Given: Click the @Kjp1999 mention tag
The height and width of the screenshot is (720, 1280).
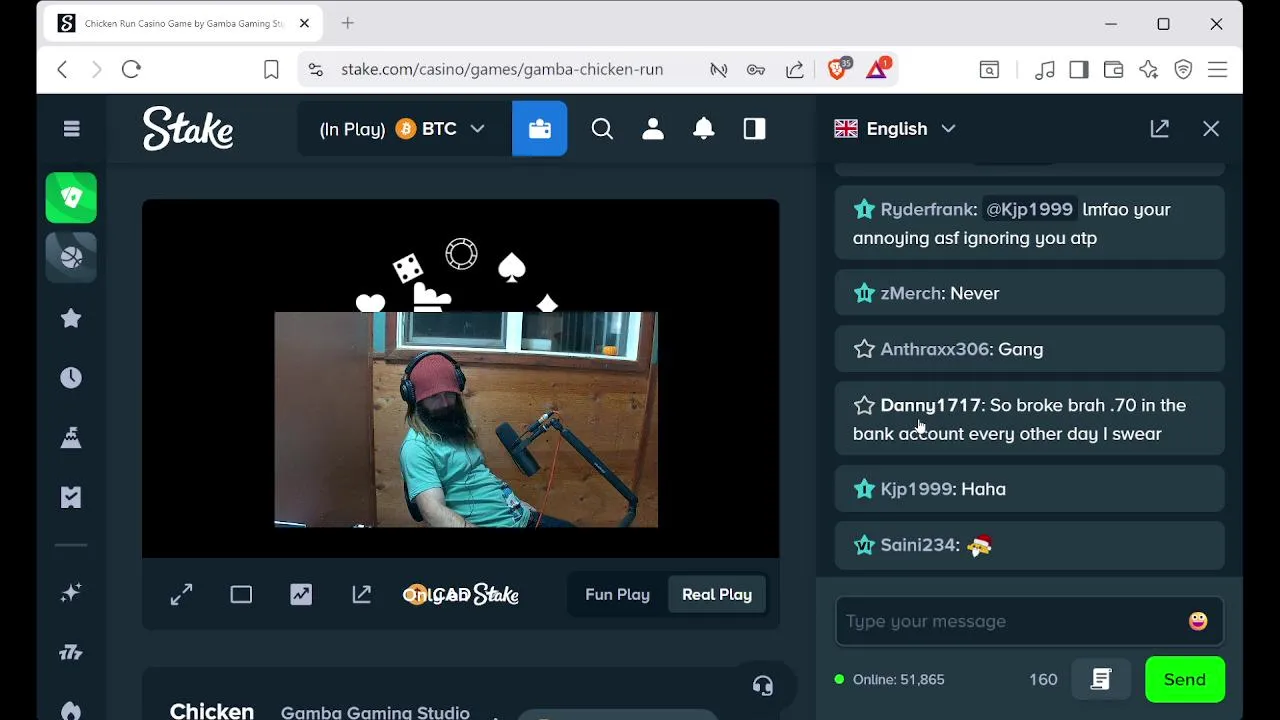Looking at the screenshot, I should pyautogui.click(x=1029, y=210).
